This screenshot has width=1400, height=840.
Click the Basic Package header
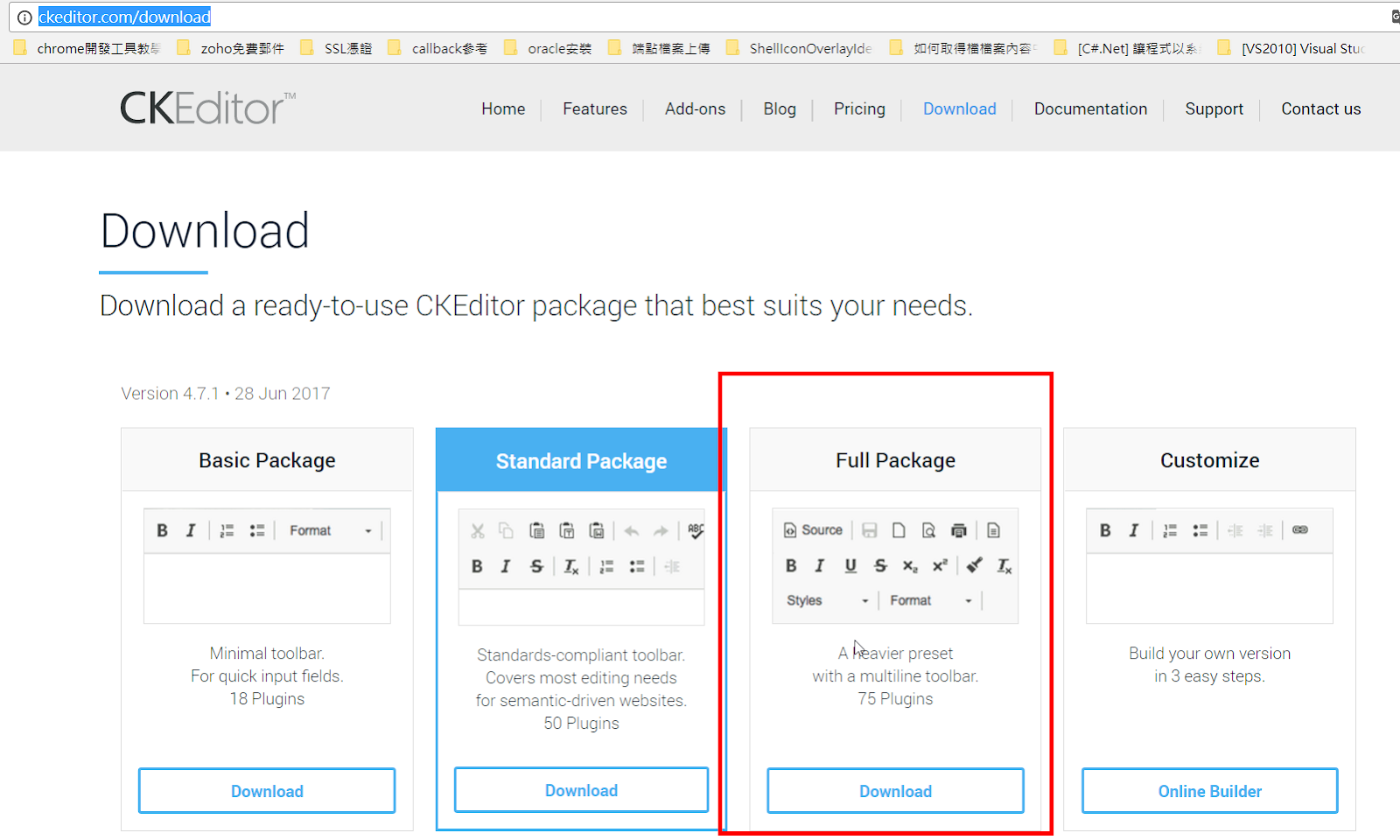click(x=267, y=460)
